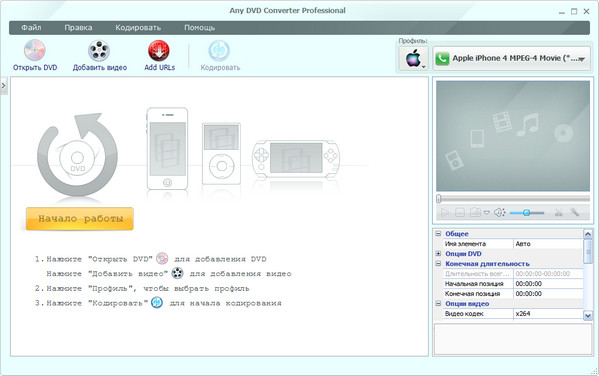Click the Длительность всего row label
The height and width of the screenshot is (376, 599).
click(x=477, y=274)
